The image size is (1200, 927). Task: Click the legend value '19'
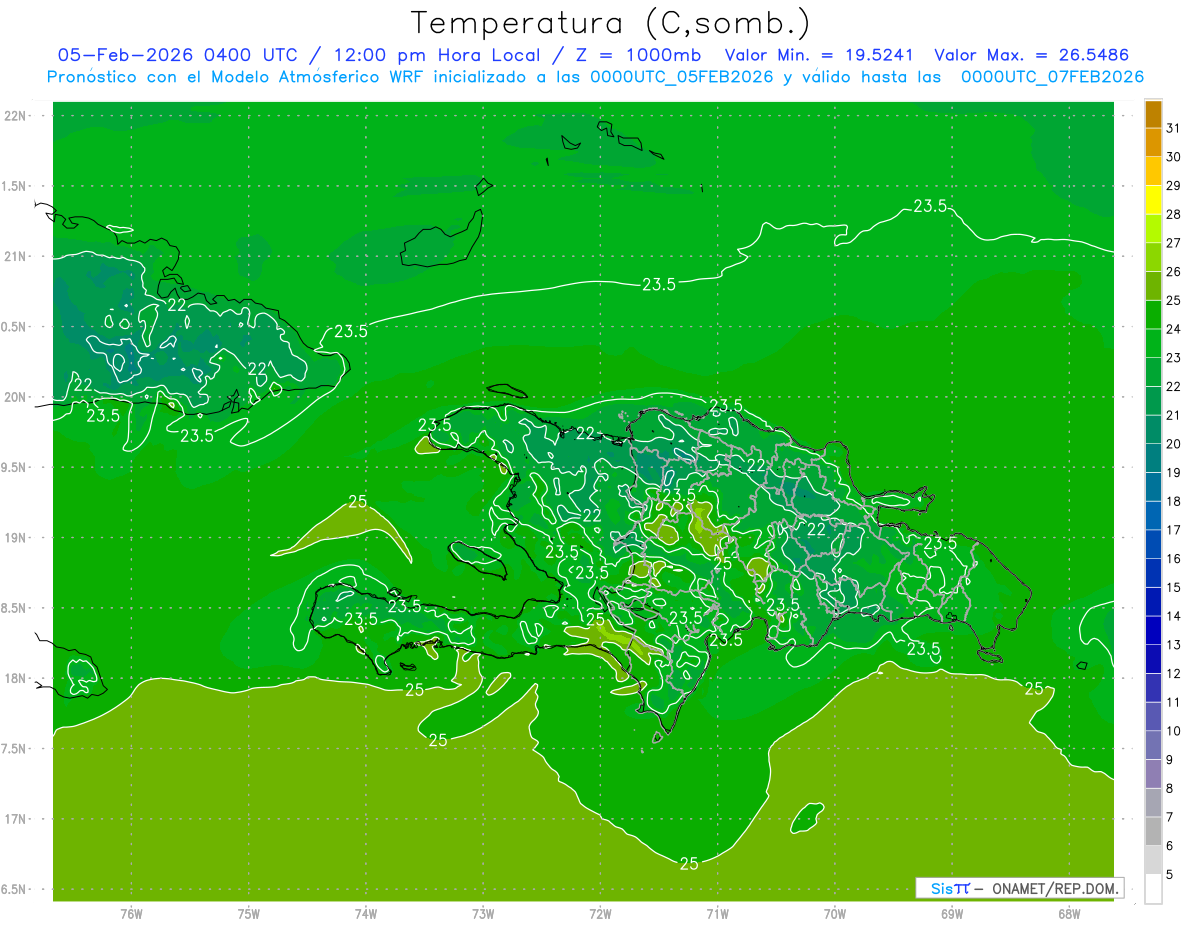click(x=1173, y=472)
